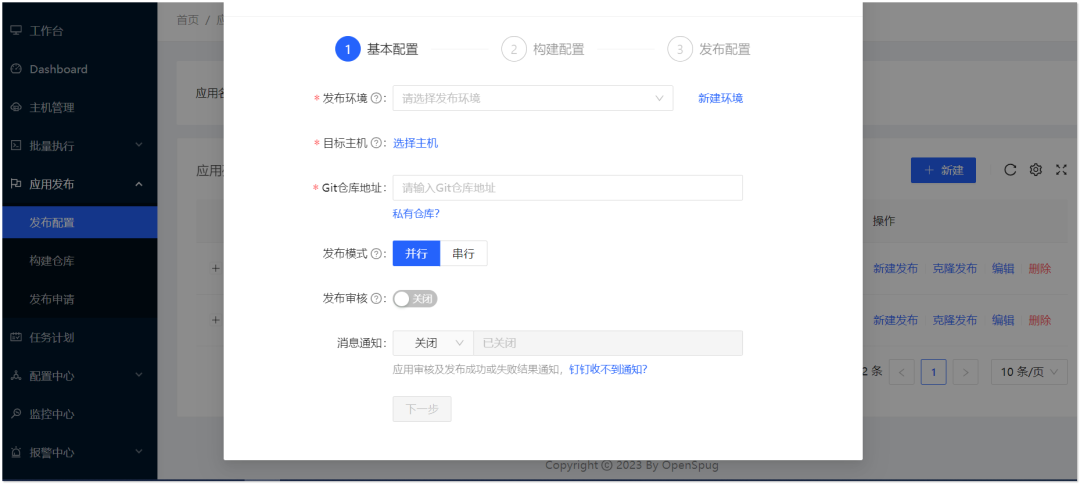Click the help icon beside 发布审核
Viewport: 1080px width, 484px height.
pyautogui.click(x=376, y=299)
